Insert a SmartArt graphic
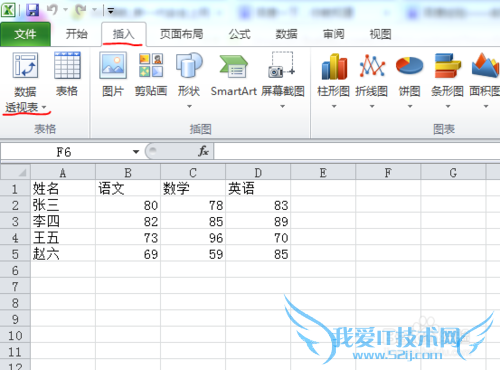 [234, 74]
